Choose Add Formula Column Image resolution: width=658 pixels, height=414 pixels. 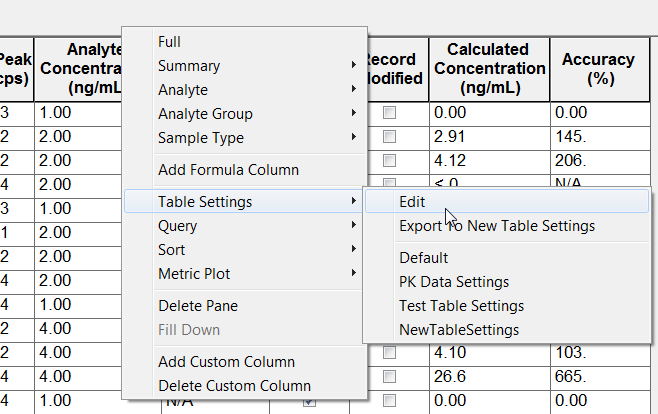click(x=228, y=170)
